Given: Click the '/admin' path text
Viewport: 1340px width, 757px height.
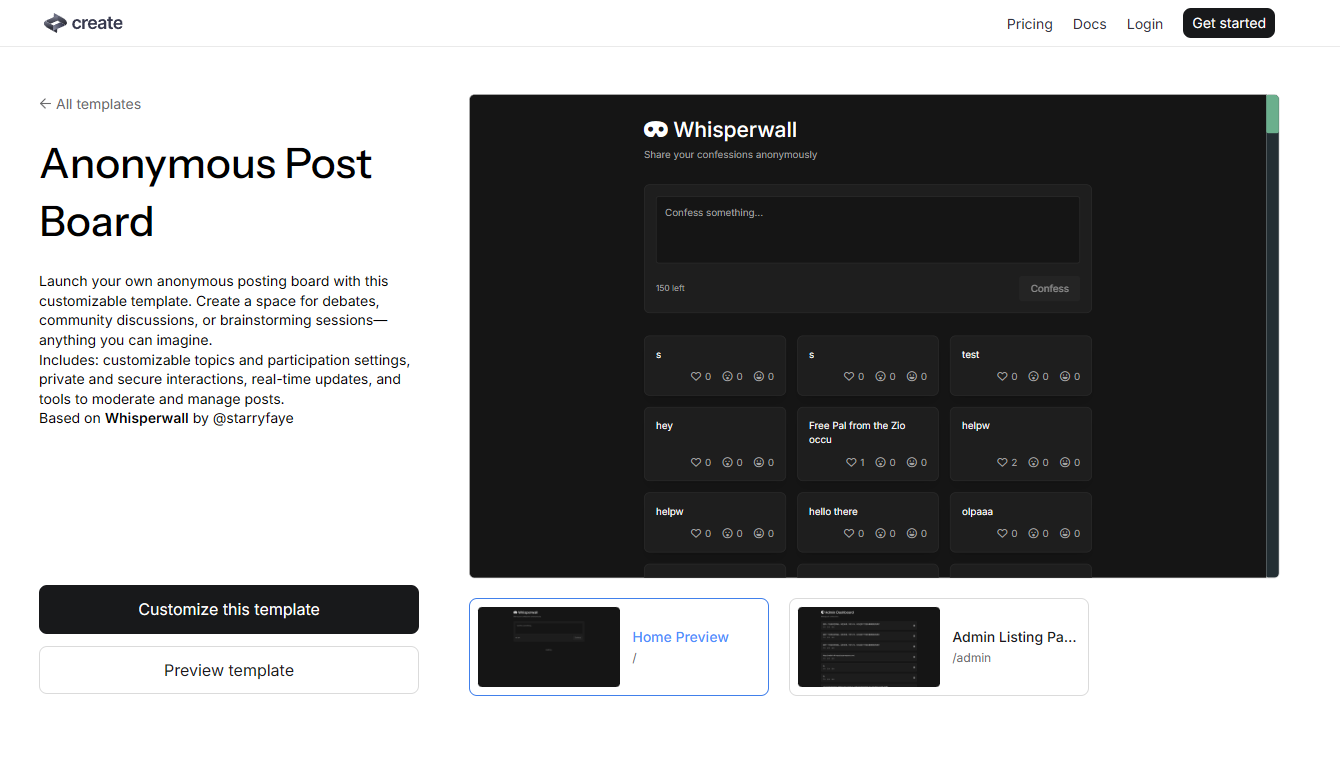Looking at the screenshot, I should [971, 658].
